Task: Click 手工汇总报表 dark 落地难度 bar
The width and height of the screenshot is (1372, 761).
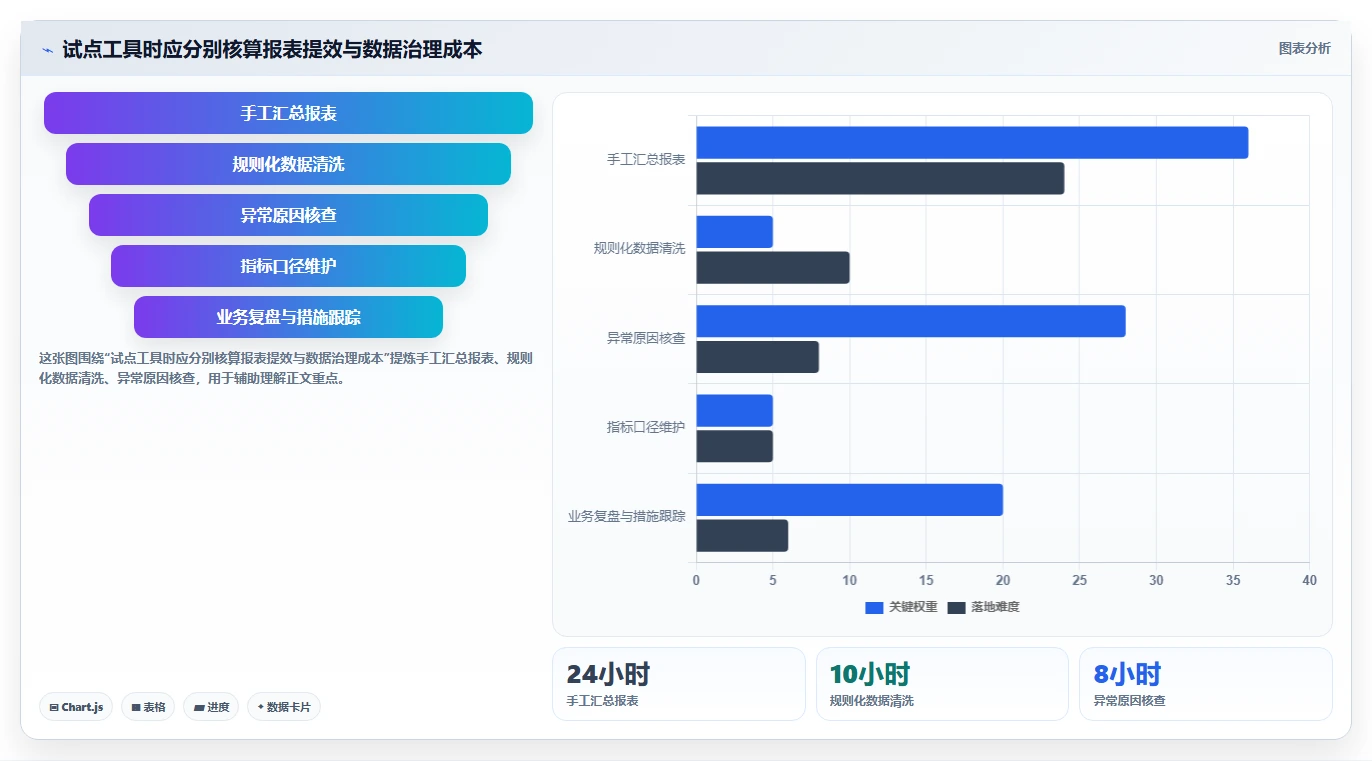Action: 880,178
